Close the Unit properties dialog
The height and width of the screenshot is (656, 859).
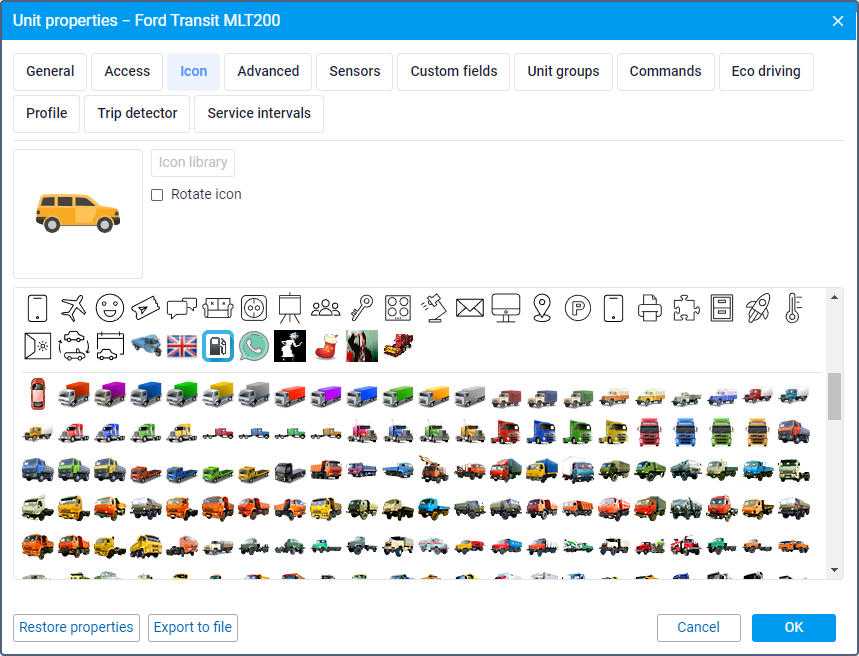[838, 21]
